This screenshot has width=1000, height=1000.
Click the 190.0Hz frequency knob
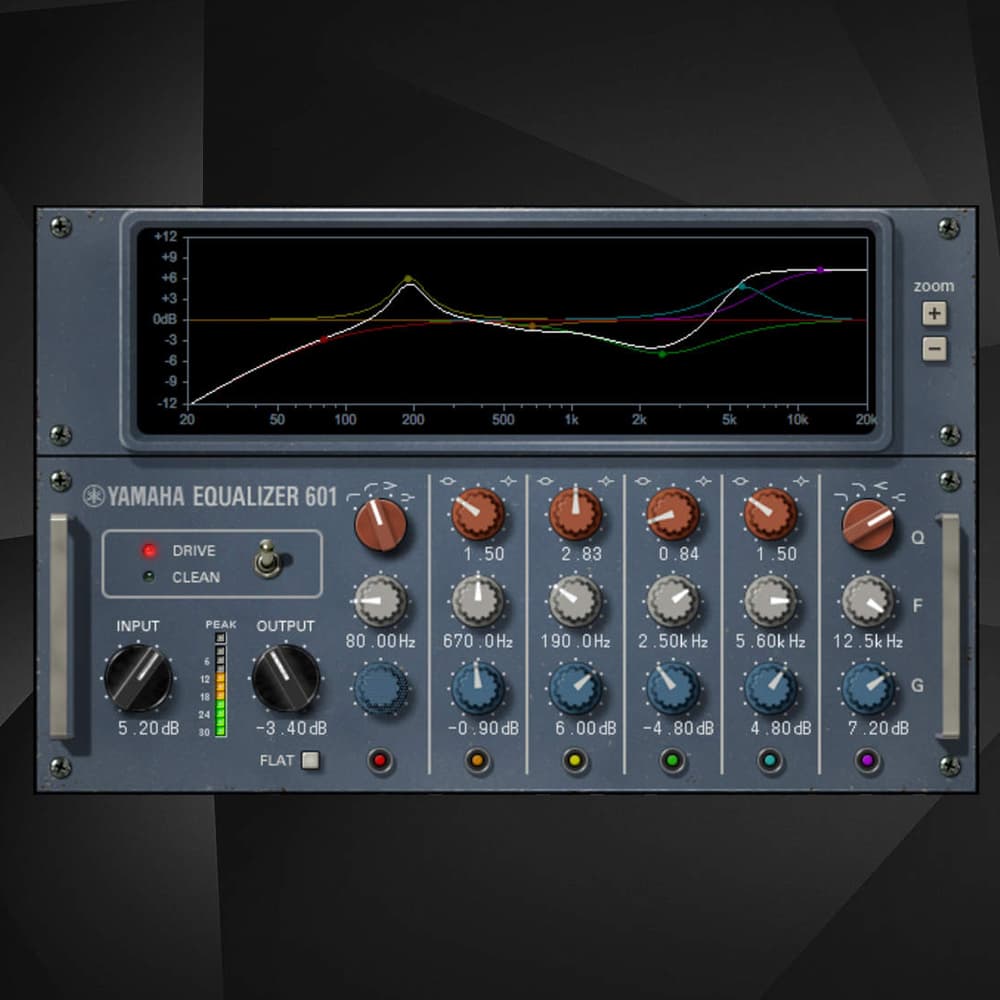coord(575,601)
